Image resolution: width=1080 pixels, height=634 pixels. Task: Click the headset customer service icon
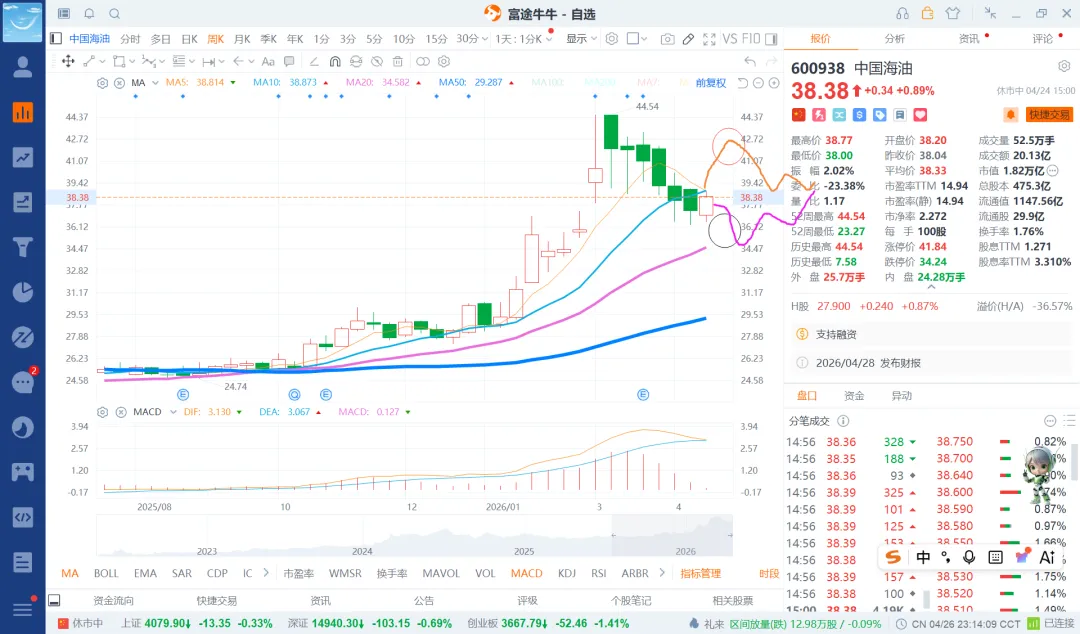[902, 13]
